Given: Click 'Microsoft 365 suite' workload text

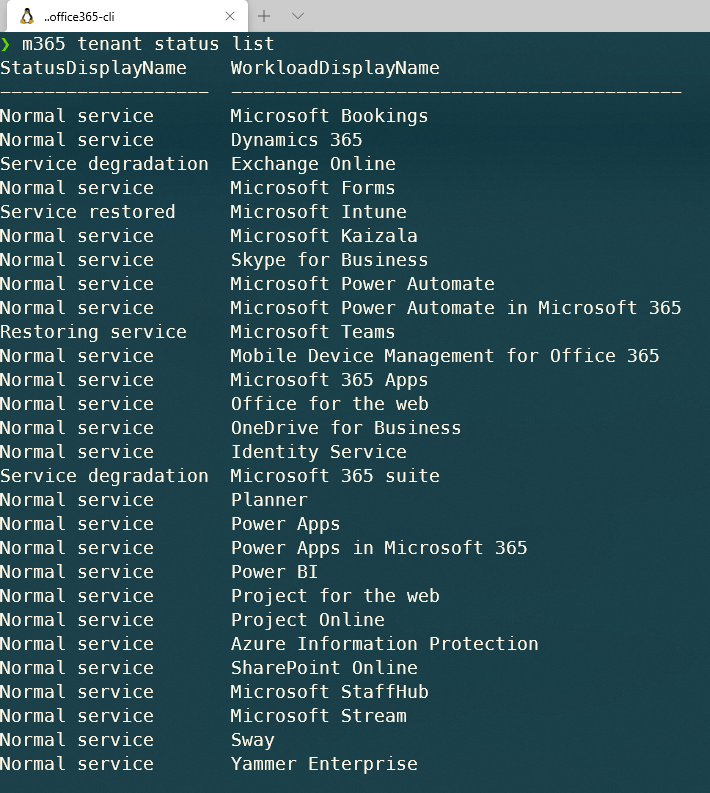Looking at the screenshot, I should (x=335, y=476).
